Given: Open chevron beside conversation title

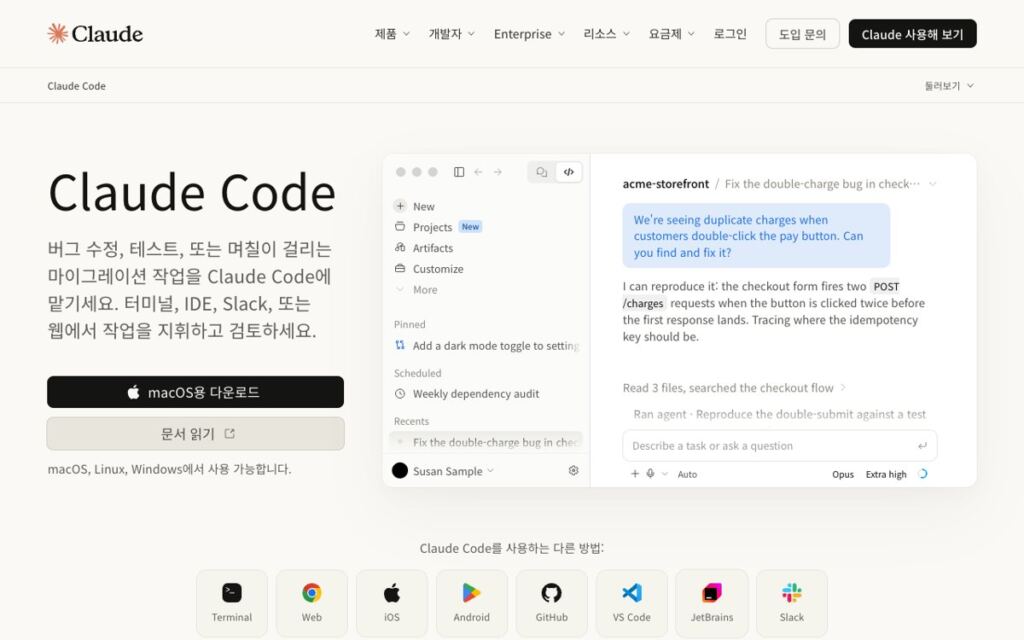Looking at the screenshot, I should pyautogui.click(x=933, y=184).
